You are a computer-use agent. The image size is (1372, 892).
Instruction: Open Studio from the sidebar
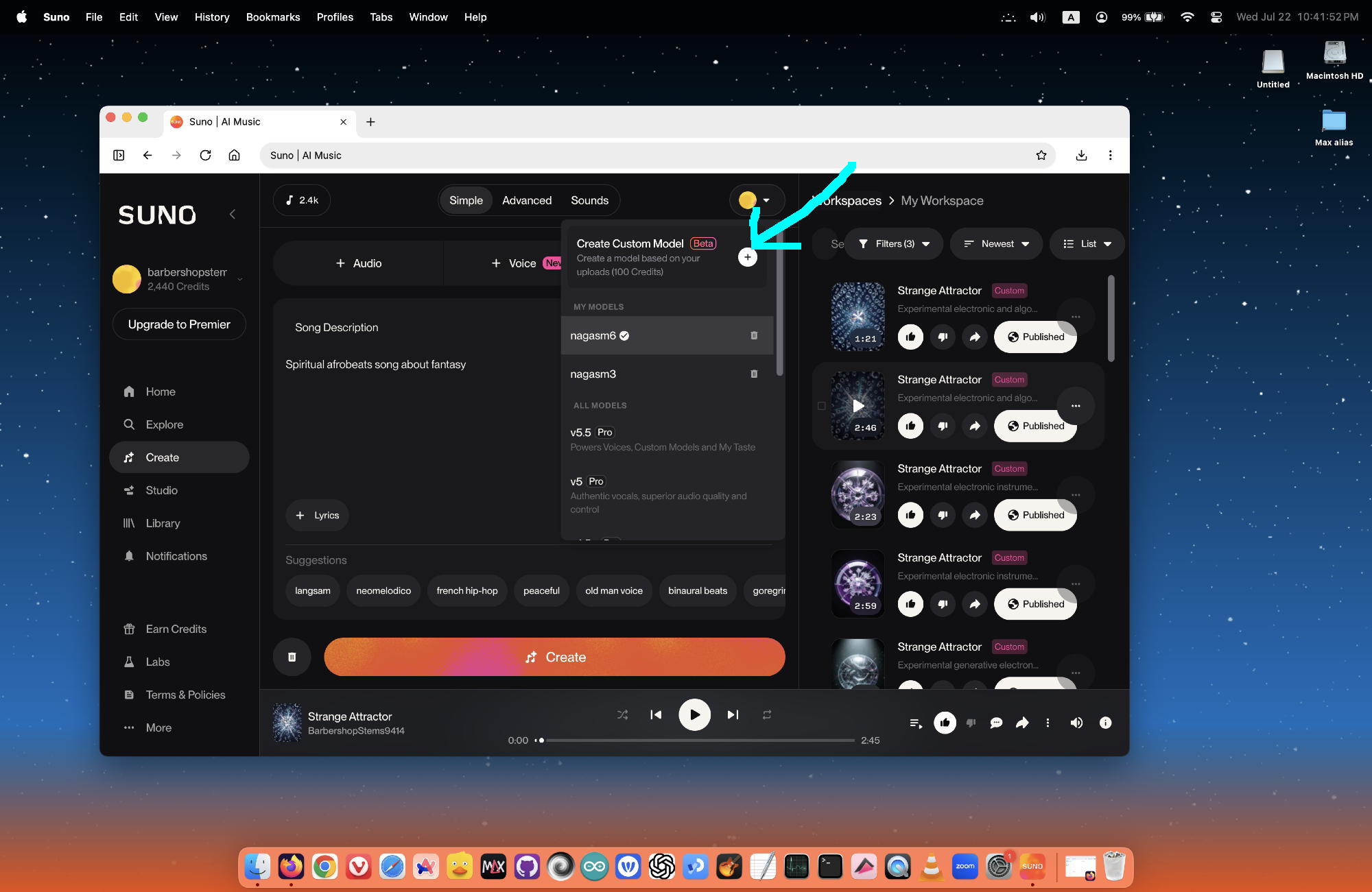point(179,490)
